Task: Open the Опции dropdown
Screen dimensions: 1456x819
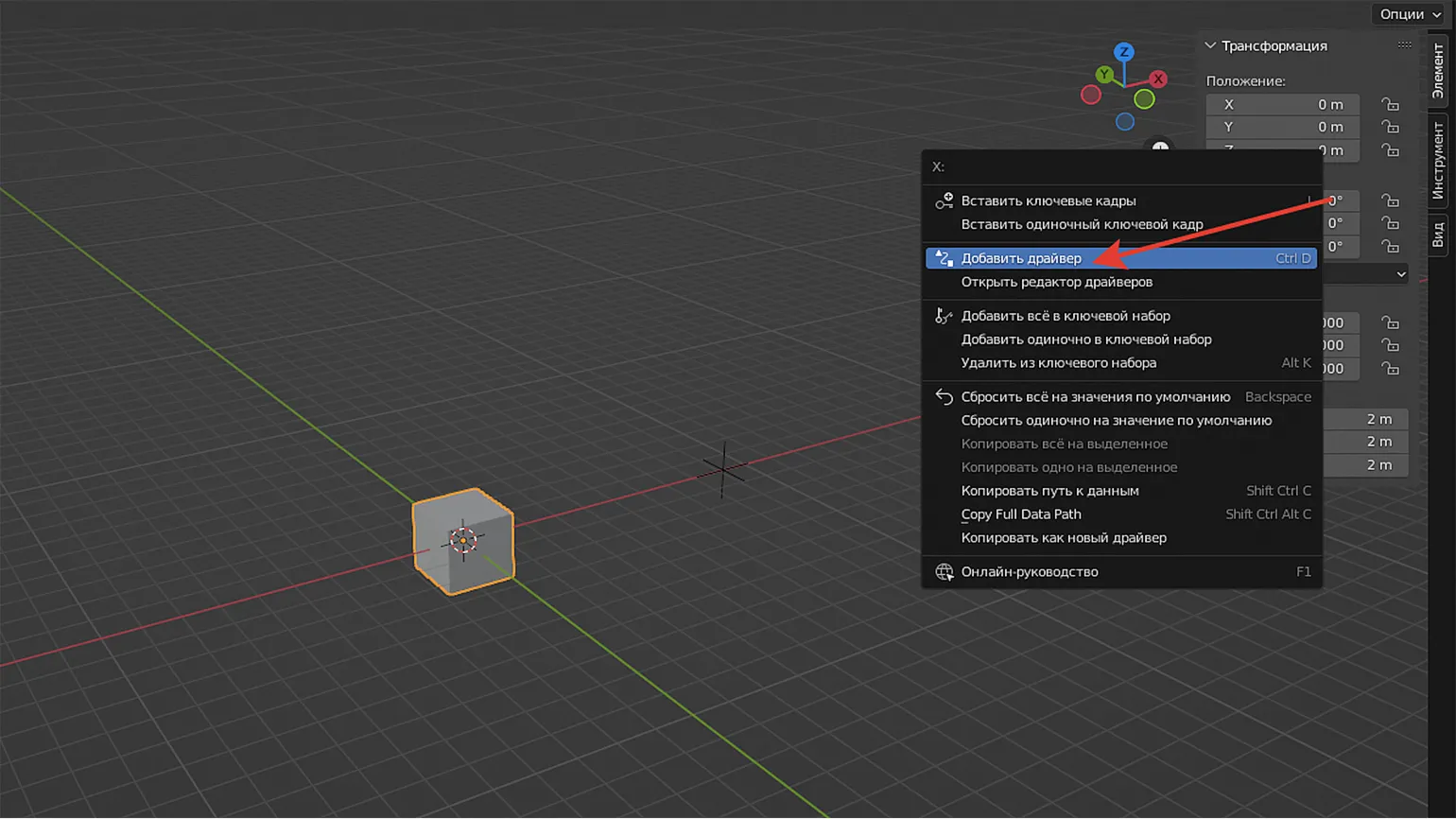Action: 1409,14
